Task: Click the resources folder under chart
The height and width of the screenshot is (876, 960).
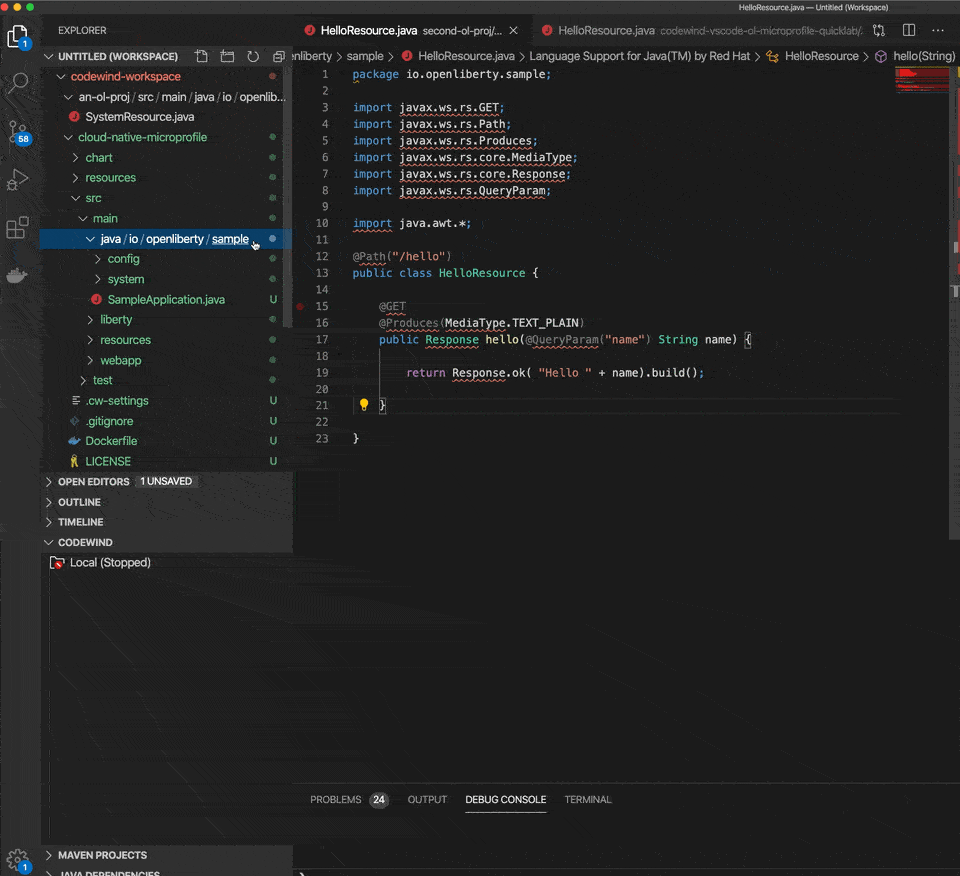Action: [x=110, y=178]
